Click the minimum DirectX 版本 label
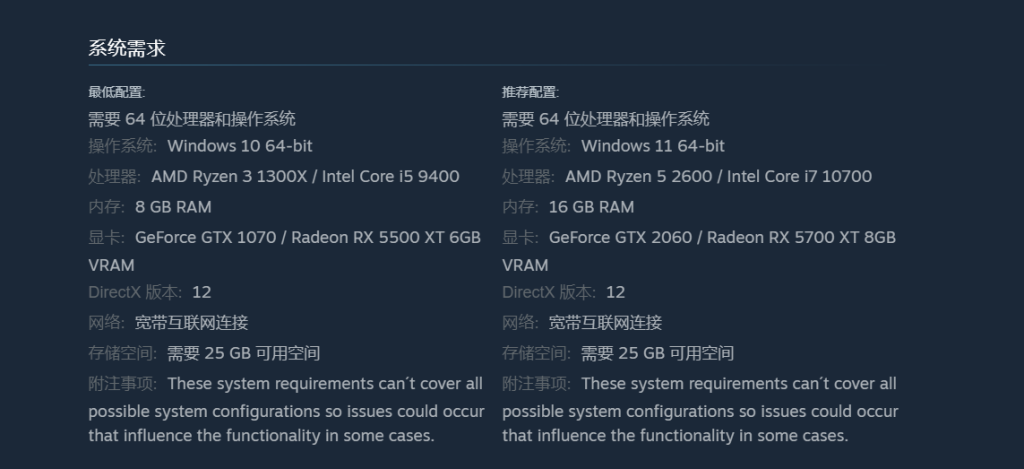 tap(135, 292)
